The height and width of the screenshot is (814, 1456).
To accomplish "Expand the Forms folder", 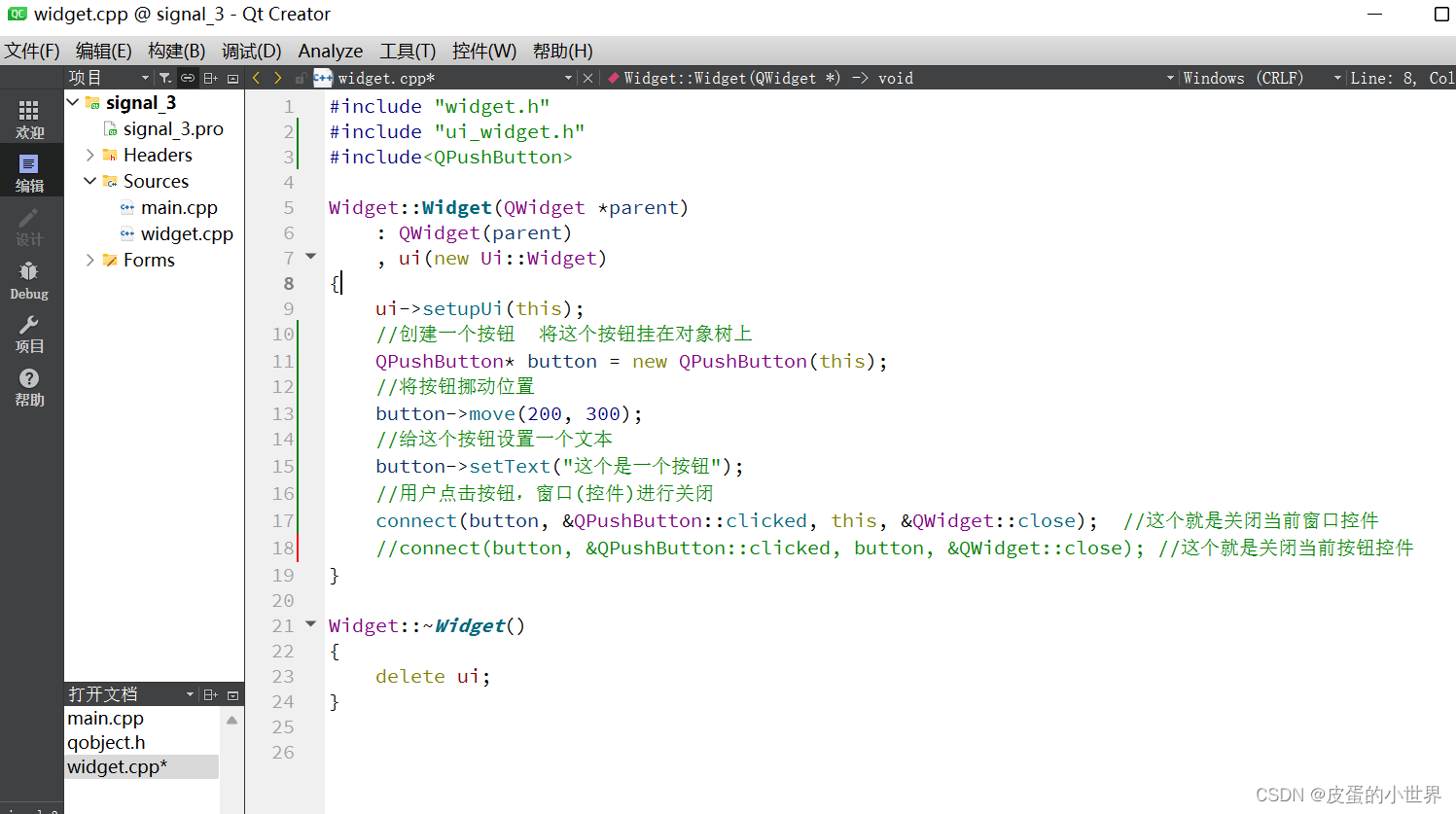I will point(90,260).
